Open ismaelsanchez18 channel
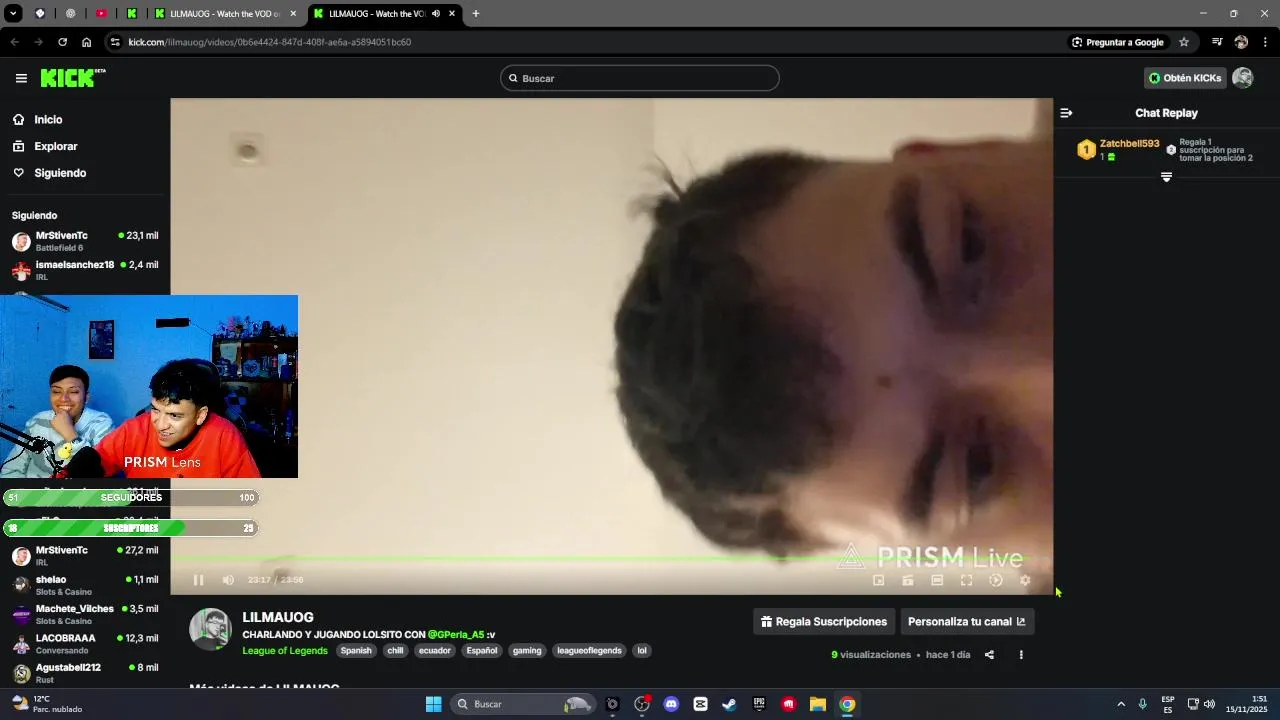The width and height of the screenshot is (1280, 720). coord(85,270)
